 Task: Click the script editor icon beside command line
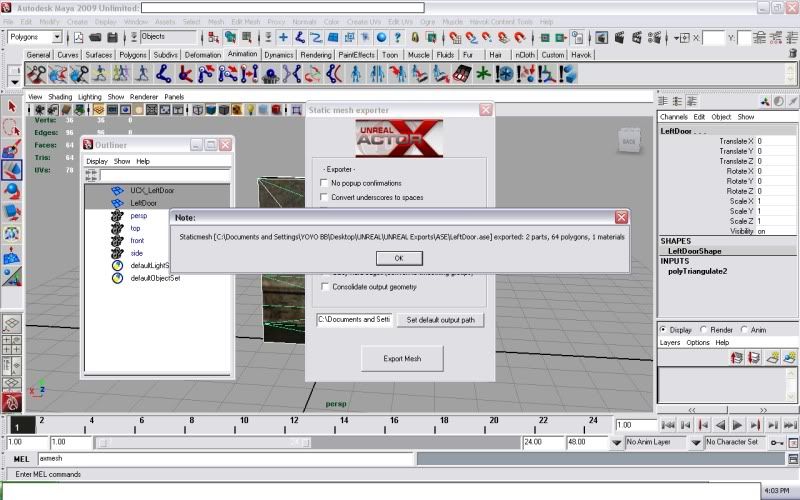coord(793,459)
